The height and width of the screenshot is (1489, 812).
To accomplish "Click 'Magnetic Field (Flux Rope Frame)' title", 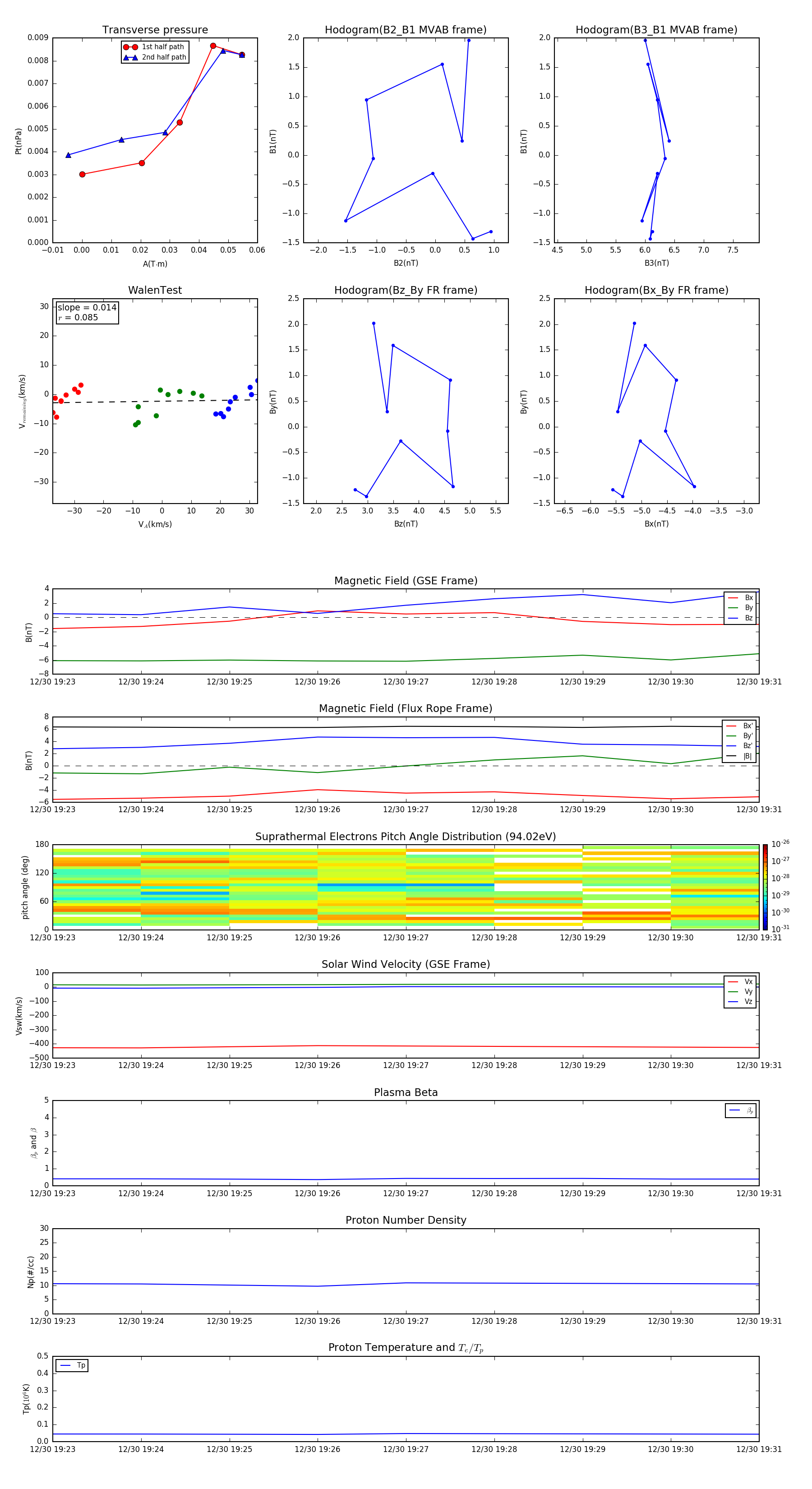I will point(406,709).
